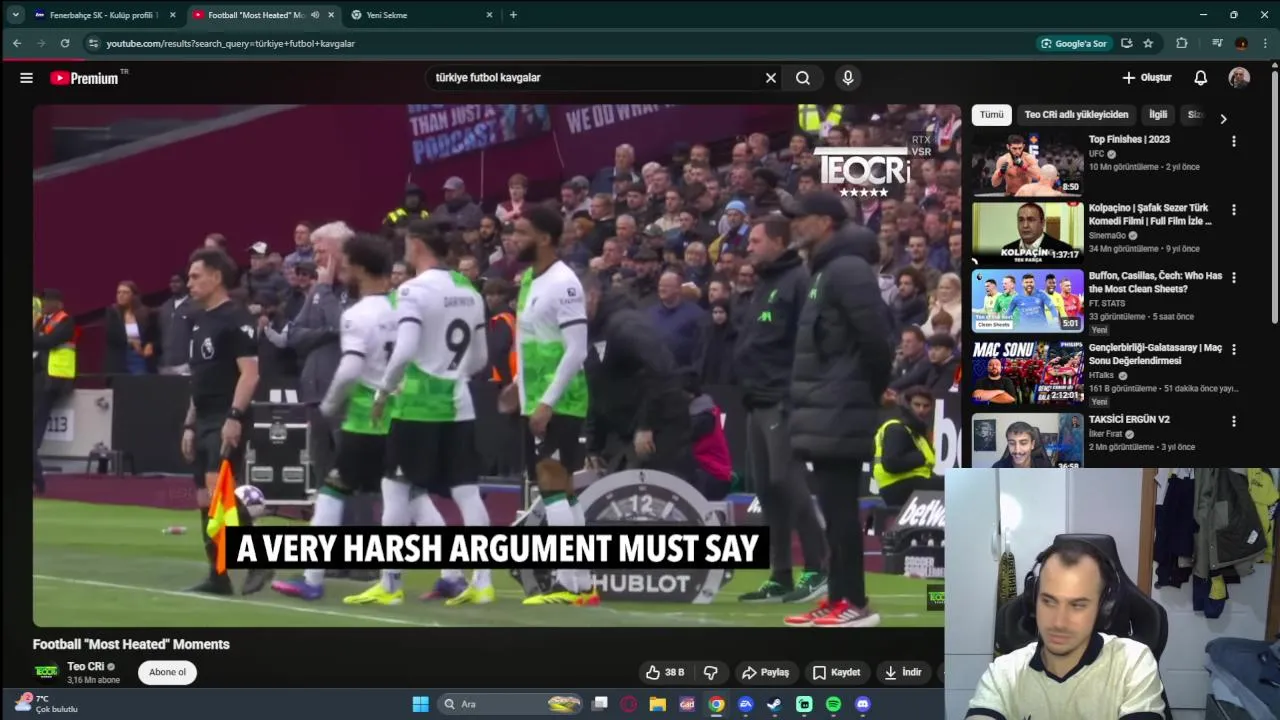Open media controls icon in toolbar
This screenshot has width=1280, height=720.
pyautogui.click(x=1217, y=44)
